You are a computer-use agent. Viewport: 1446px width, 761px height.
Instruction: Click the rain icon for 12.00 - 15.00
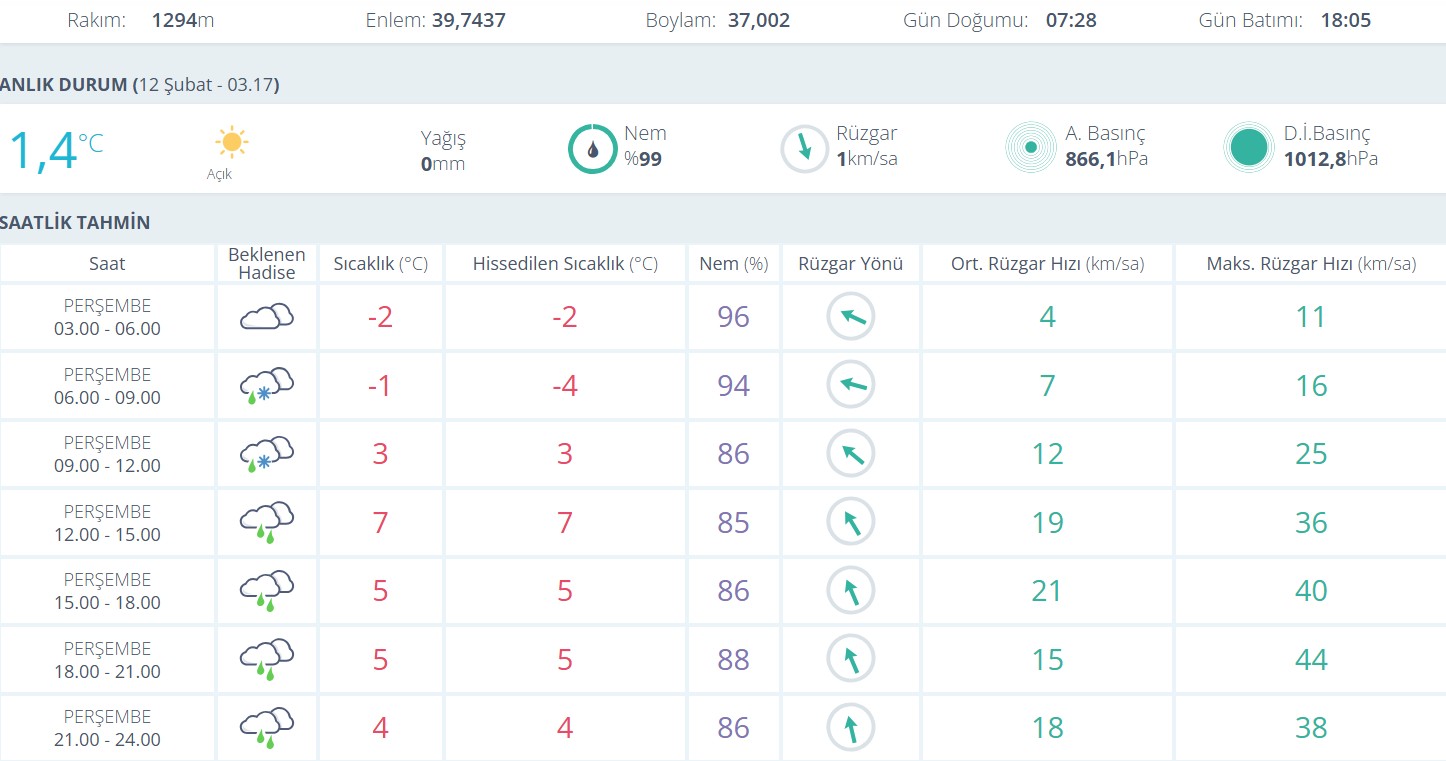(266, 522)
